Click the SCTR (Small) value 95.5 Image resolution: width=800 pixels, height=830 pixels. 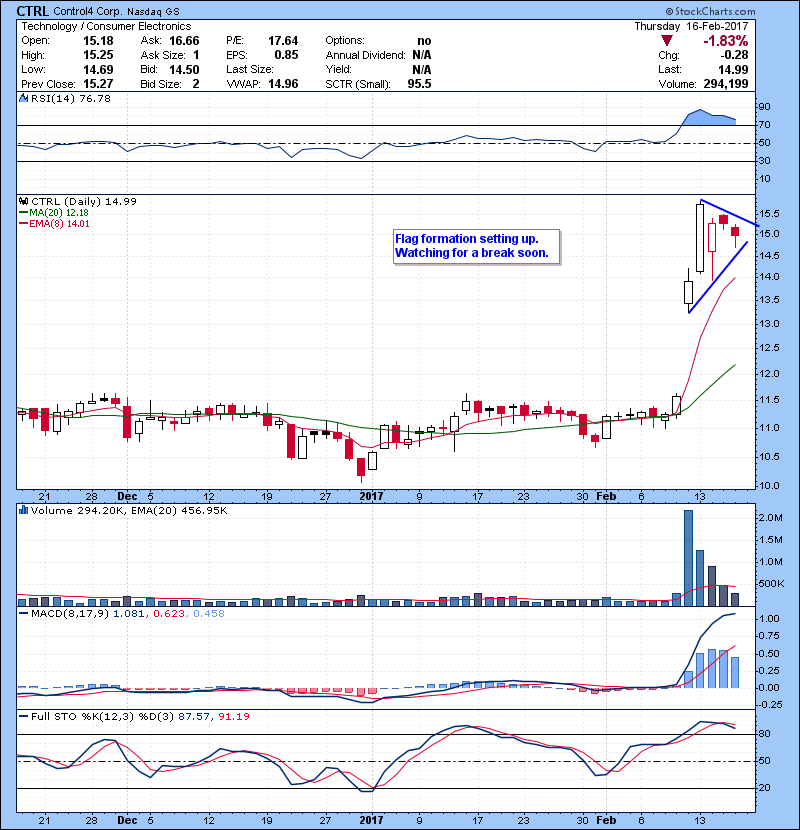point(419,84)
